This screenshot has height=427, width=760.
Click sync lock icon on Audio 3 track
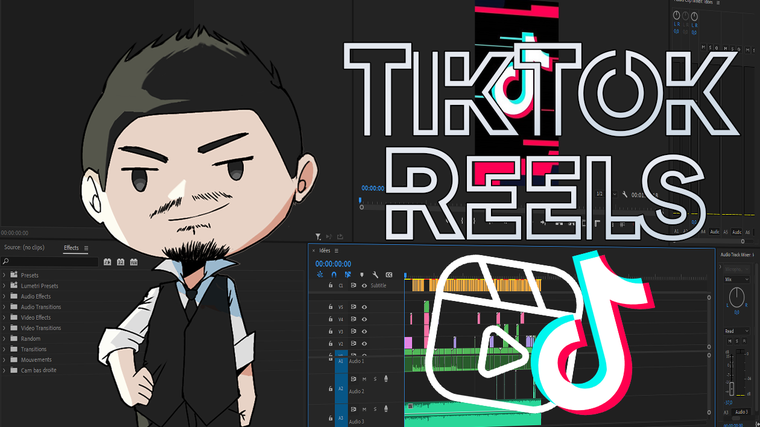tap(353, 409)
